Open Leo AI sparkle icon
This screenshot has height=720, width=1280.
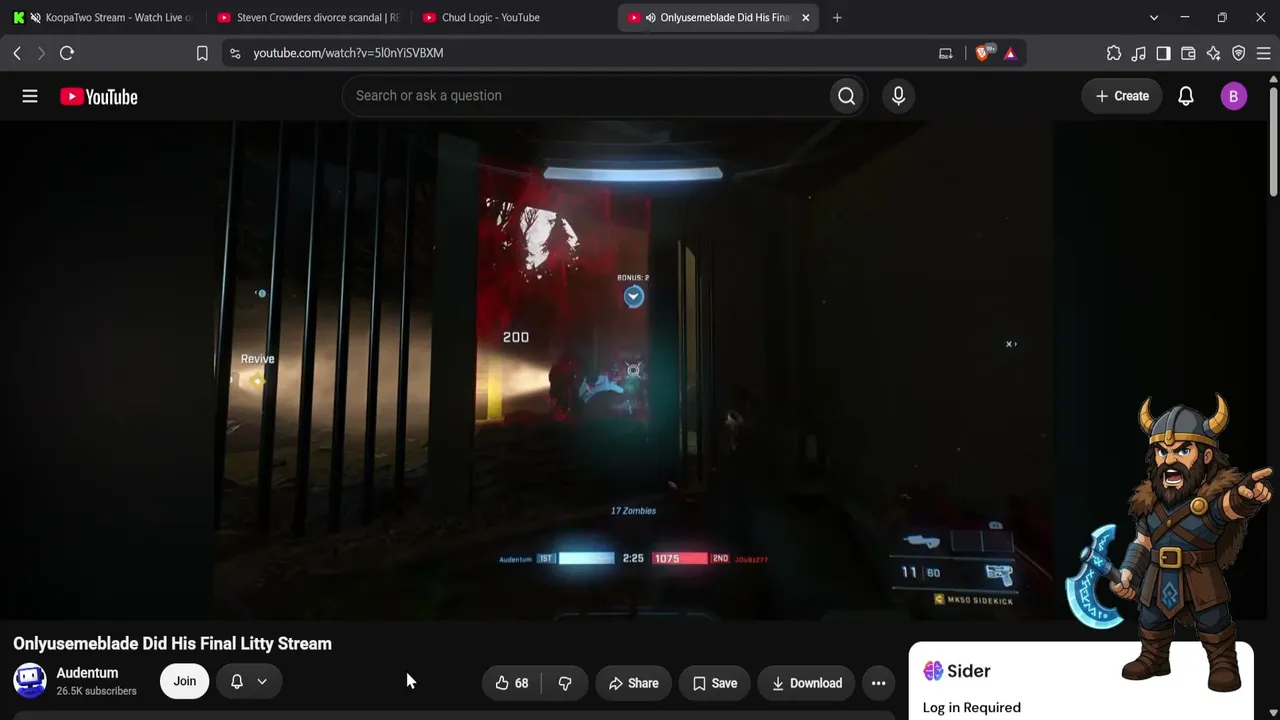click(1214, 53)
